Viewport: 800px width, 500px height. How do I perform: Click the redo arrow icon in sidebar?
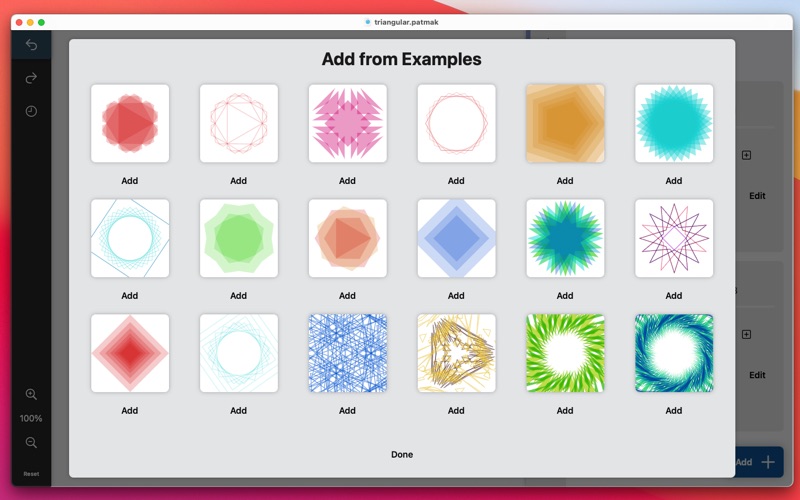pyautogui.click(x=31, y=78)
